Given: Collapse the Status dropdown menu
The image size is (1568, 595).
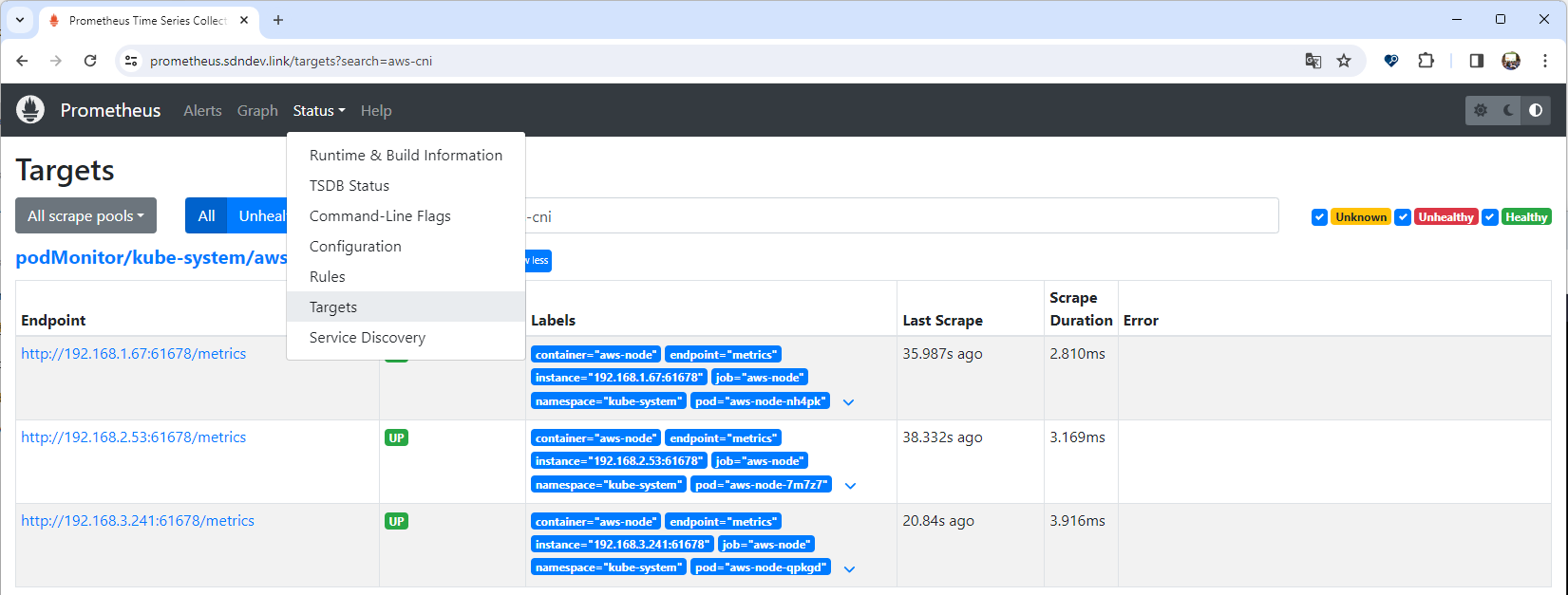Looking at the screenshot, I should [319, 110].
